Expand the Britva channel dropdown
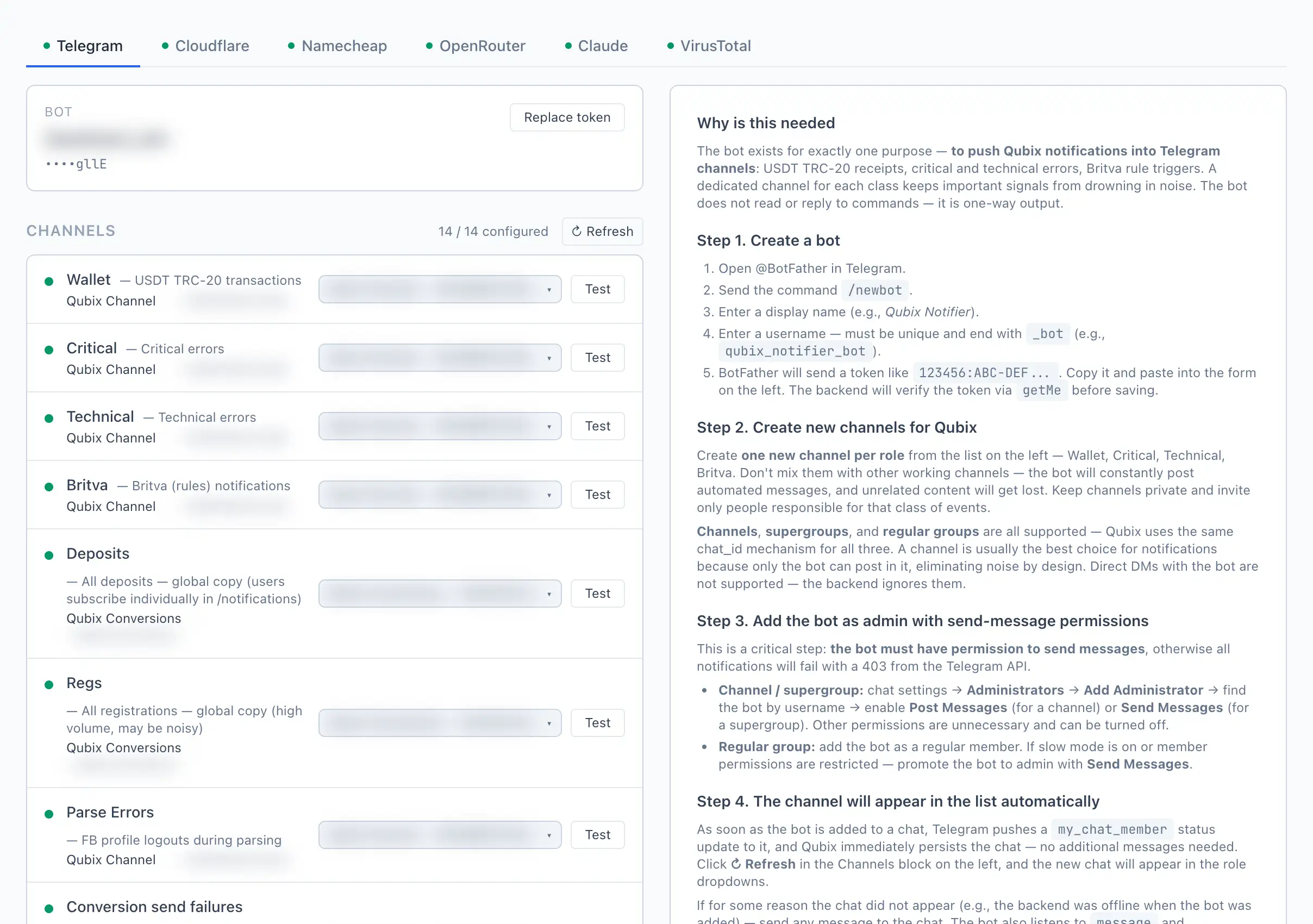Screen dimensions: 1313x924 440,495
